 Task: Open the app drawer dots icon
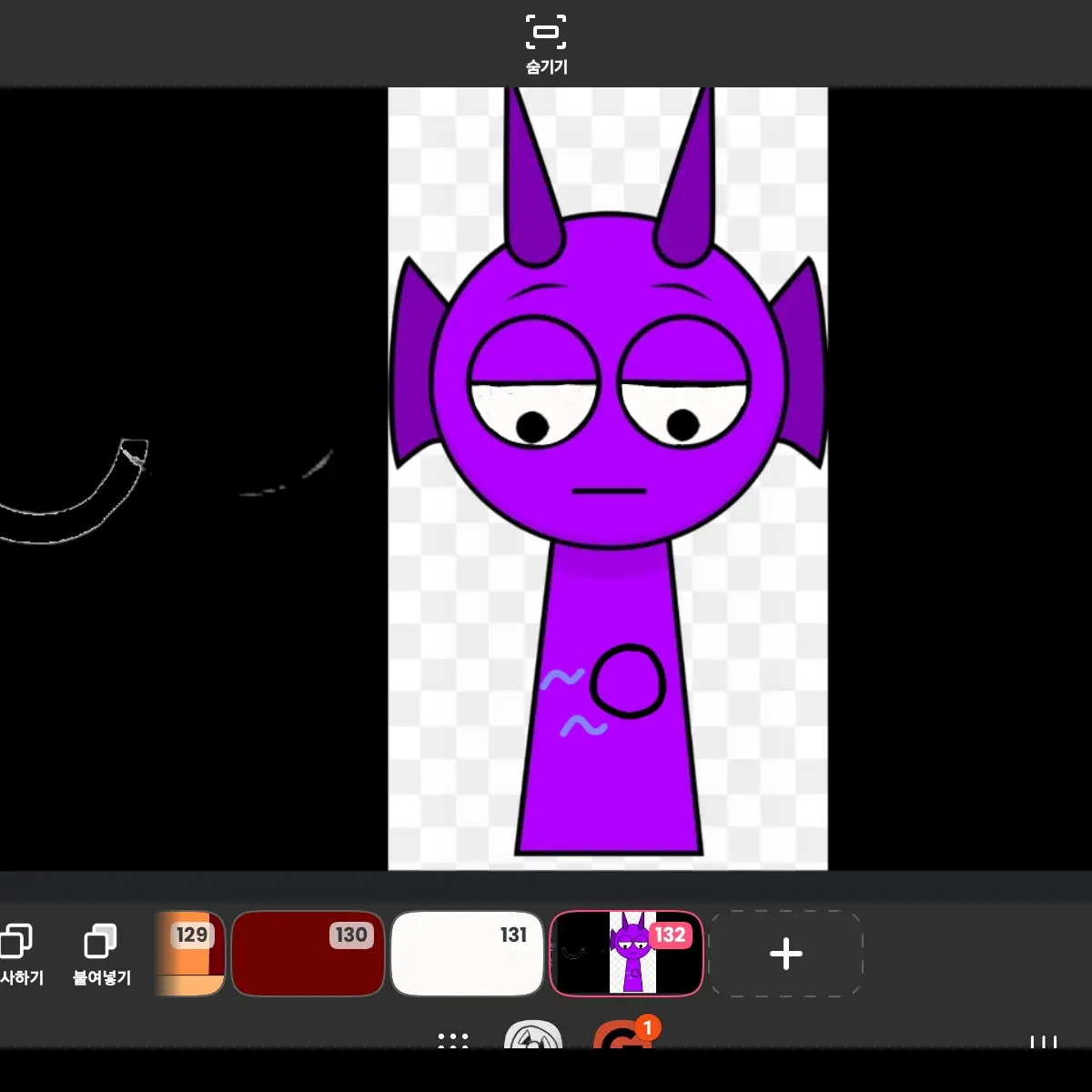click(x=452, y=1040)
